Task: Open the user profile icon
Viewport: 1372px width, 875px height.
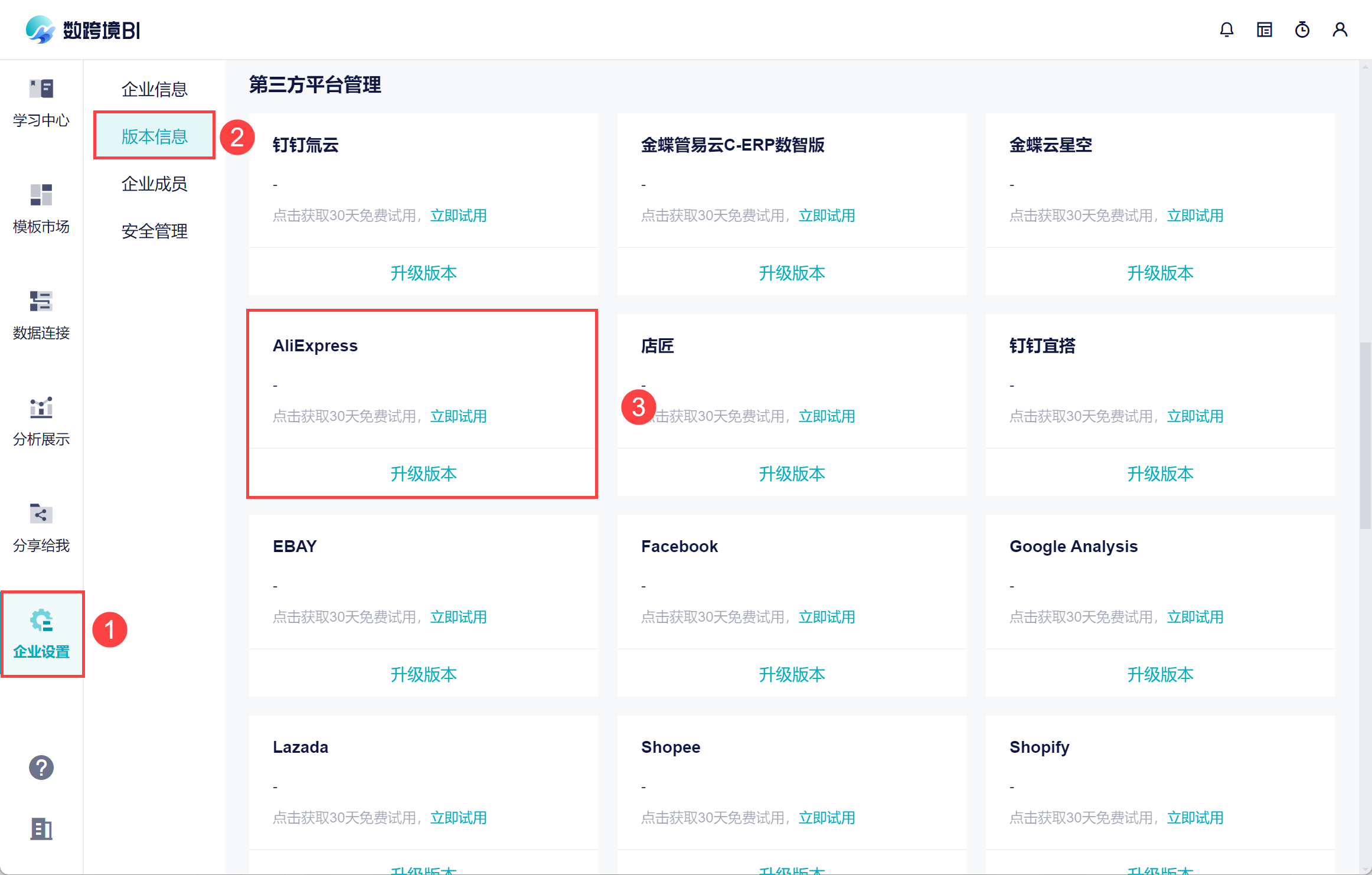Action: coord(1340,30)
